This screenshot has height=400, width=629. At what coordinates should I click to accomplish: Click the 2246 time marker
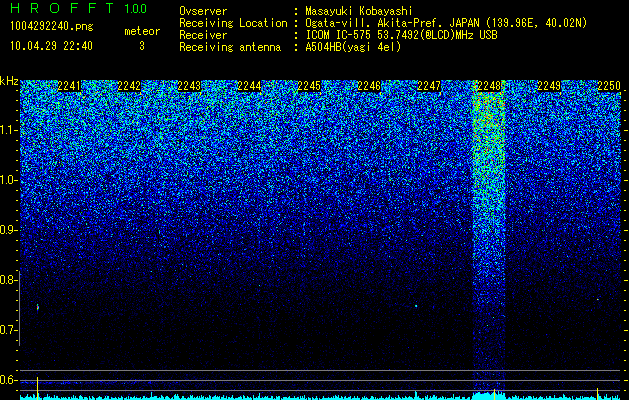369,86
